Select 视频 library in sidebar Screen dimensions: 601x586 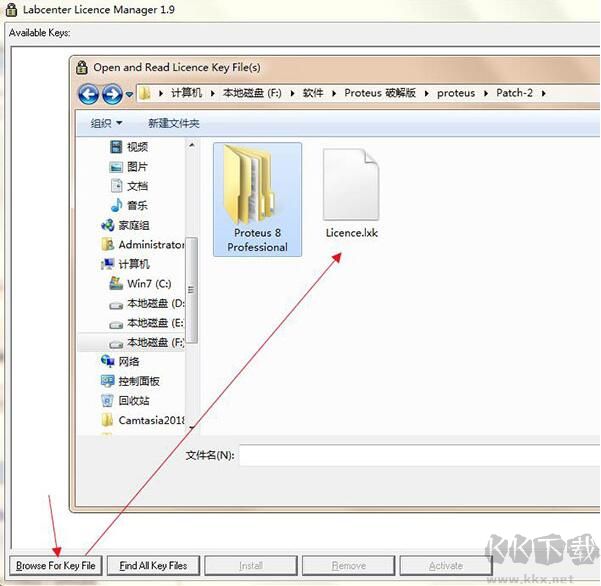tap(138, 147)
